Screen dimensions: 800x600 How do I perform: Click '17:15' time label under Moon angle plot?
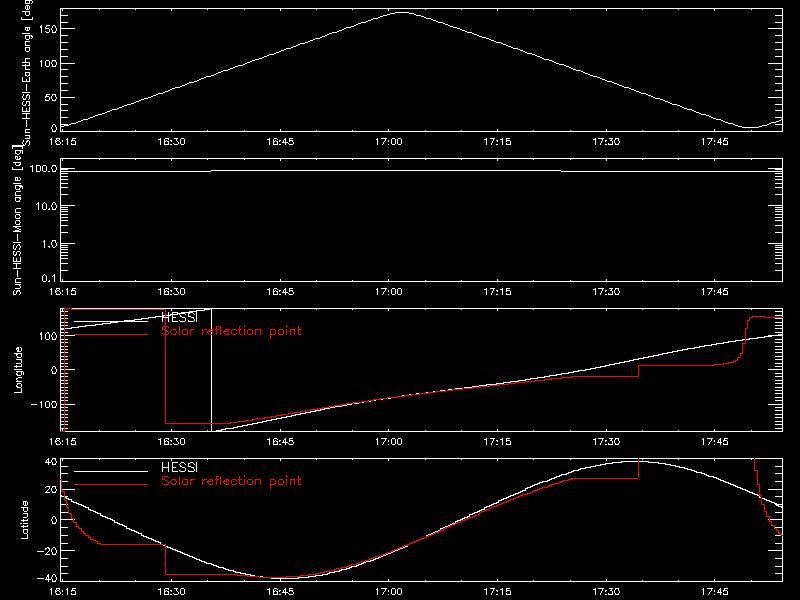497,292
